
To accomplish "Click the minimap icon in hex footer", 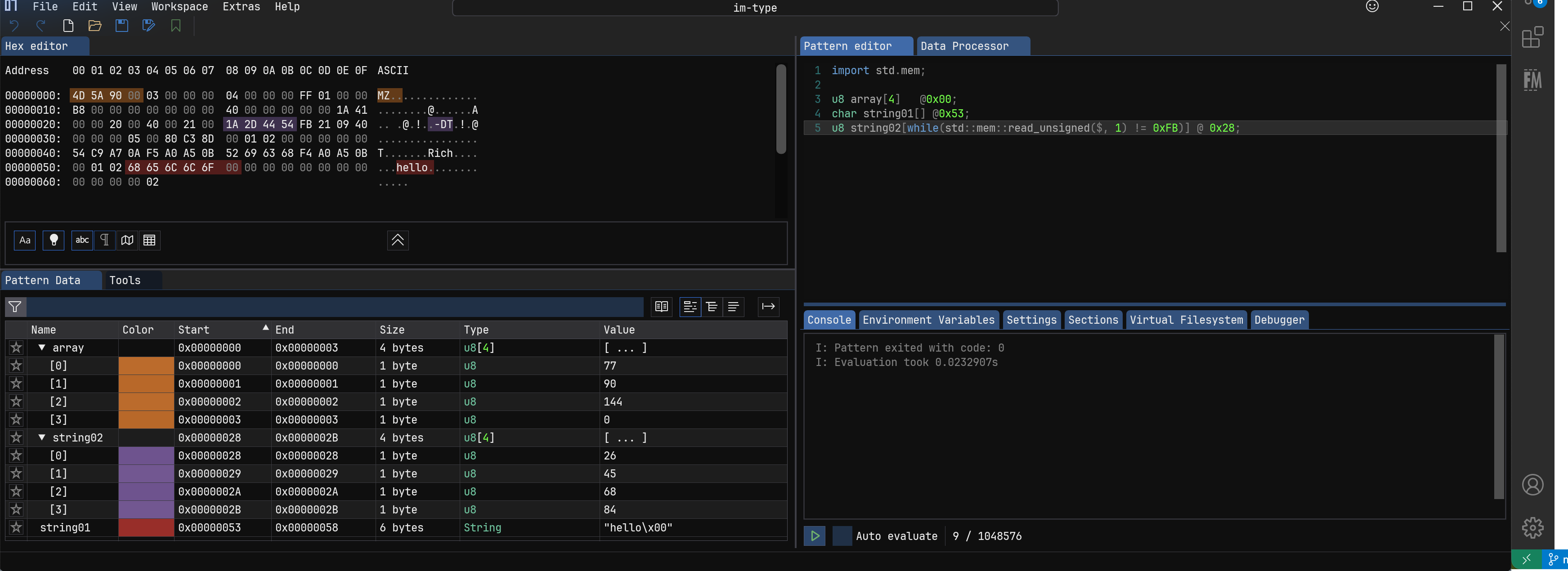I will point(127,240).
